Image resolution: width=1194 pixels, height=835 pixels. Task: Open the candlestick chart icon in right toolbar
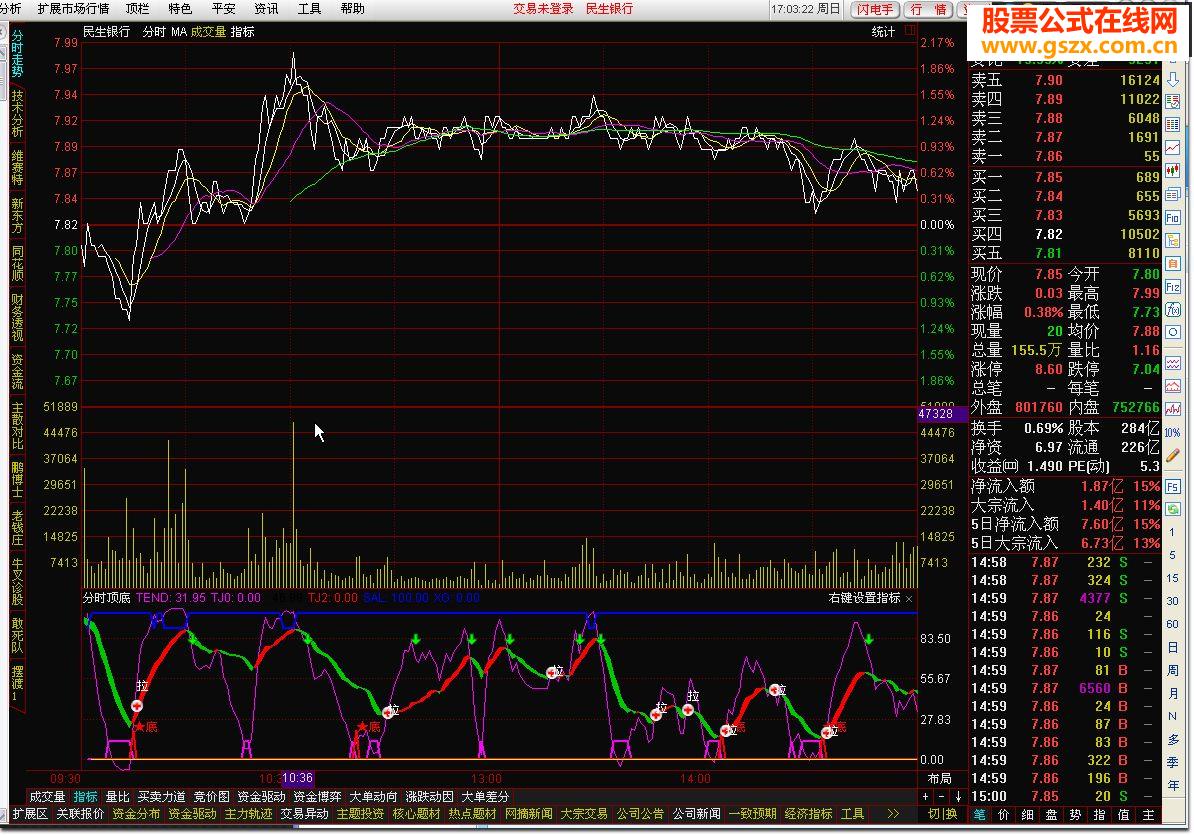coord(1173,171)
